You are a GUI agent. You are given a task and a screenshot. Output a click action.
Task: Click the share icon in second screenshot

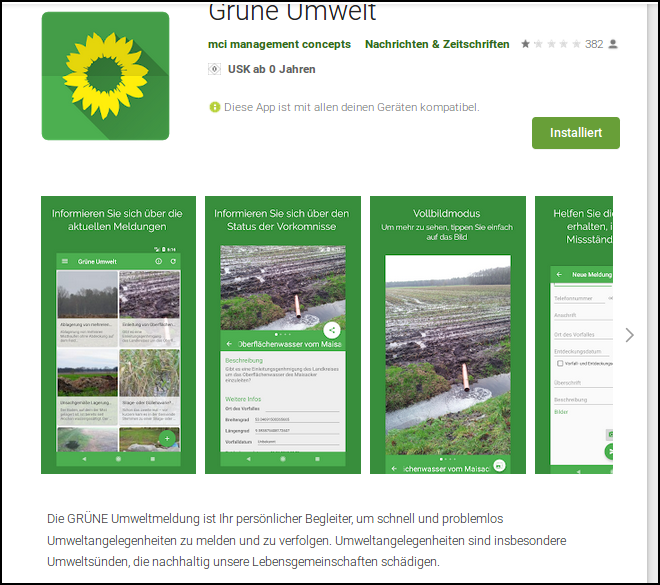click(x=332, y=330)
